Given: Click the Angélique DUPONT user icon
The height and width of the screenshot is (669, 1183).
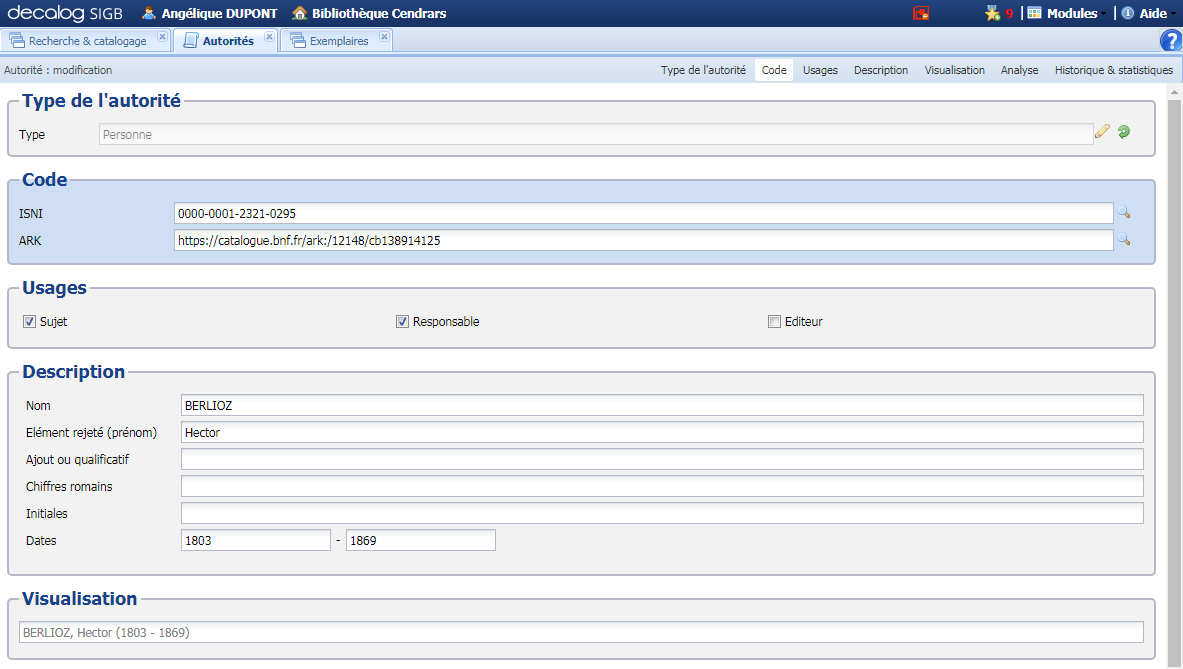Looking at the screenshot, I should click(148, 13).
